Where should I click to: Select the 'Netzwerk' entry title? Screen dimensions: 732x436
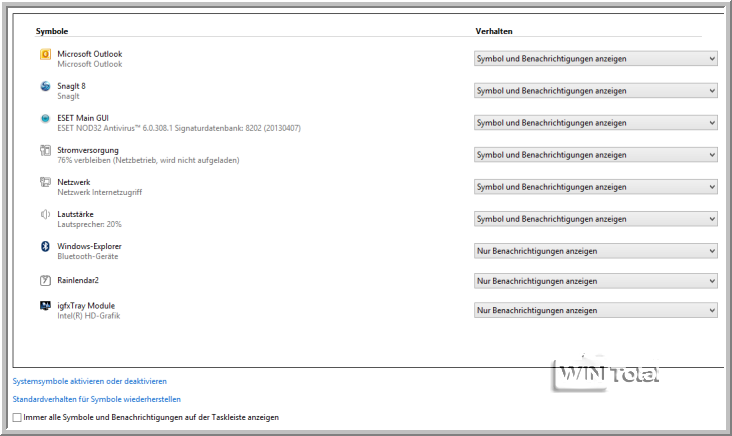[74, 182]
